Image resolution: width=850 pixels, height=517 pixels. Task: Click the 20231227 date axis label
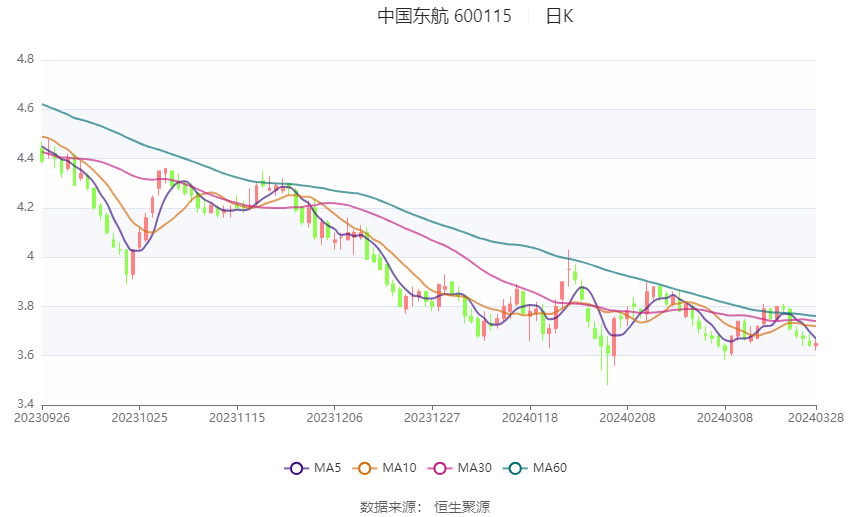click(x=432, y=418)
